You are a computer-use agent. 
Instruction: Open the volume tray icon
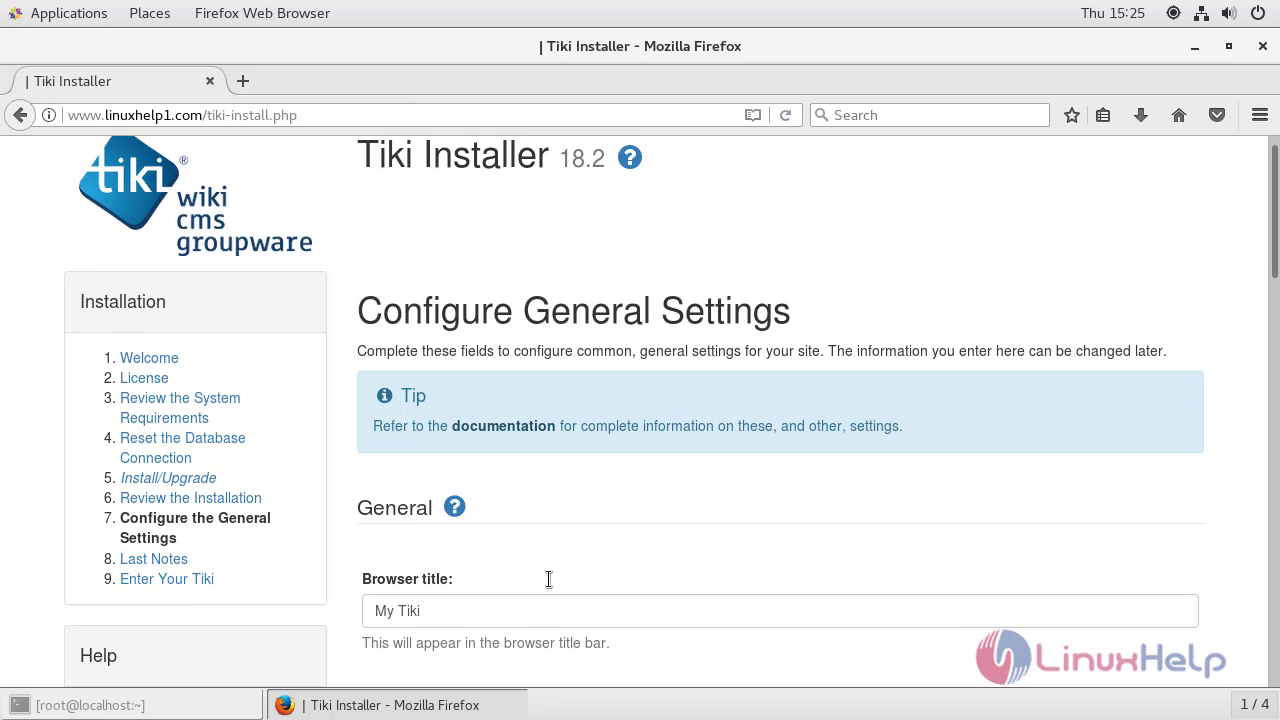coord(1229,13)
